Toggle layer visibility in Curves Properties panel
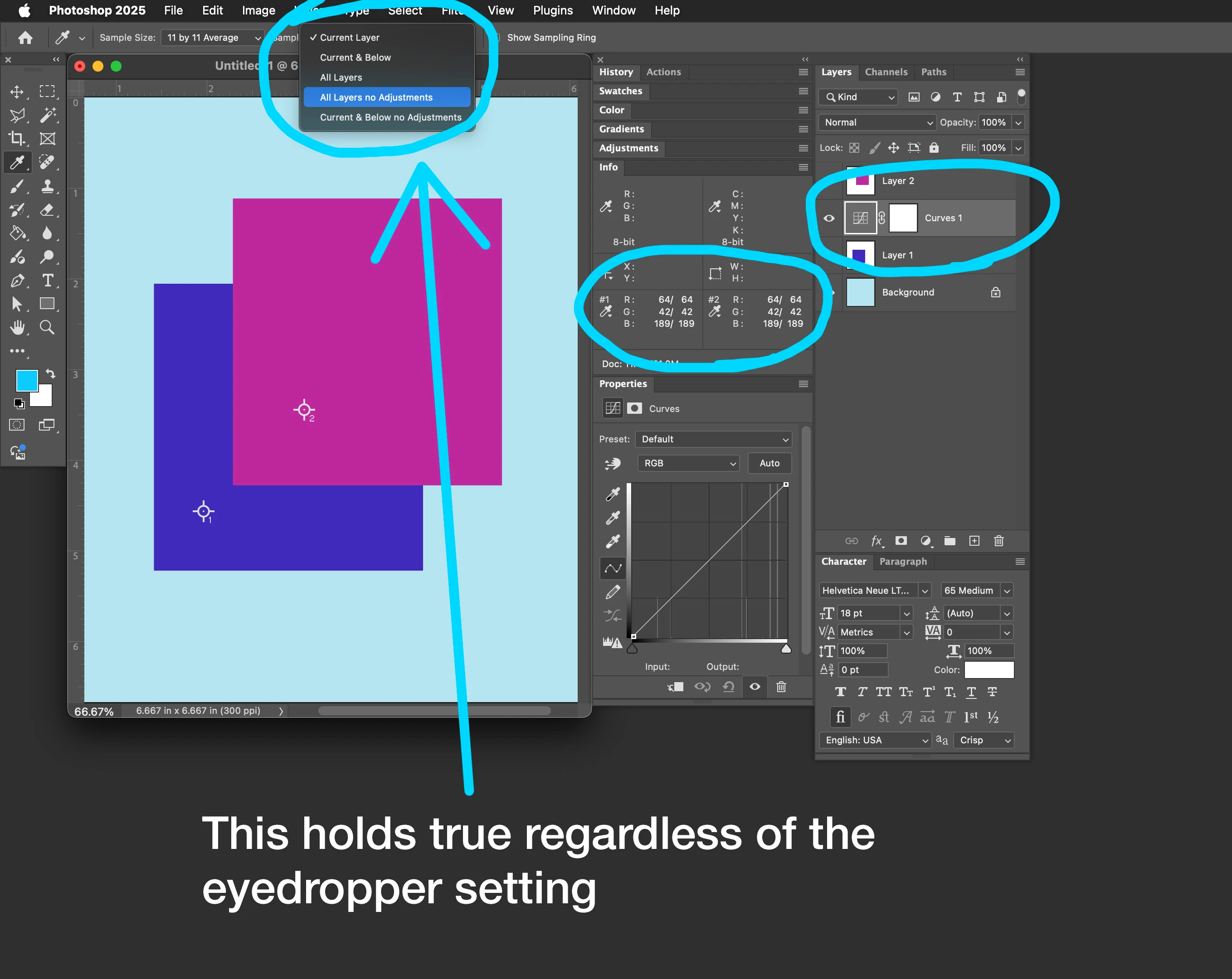Image resolution: width=1232 pixels, height=979 pixels. [755, 687]
